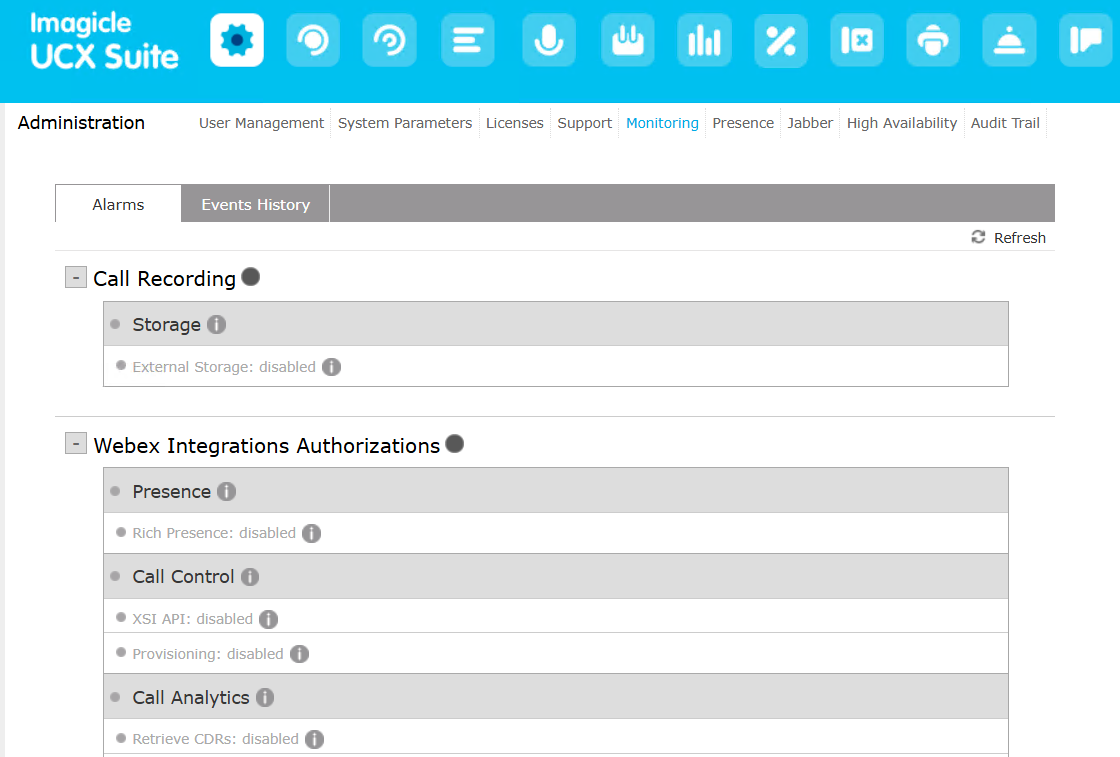Open the Administration gear icon

(x=237, y=41)
